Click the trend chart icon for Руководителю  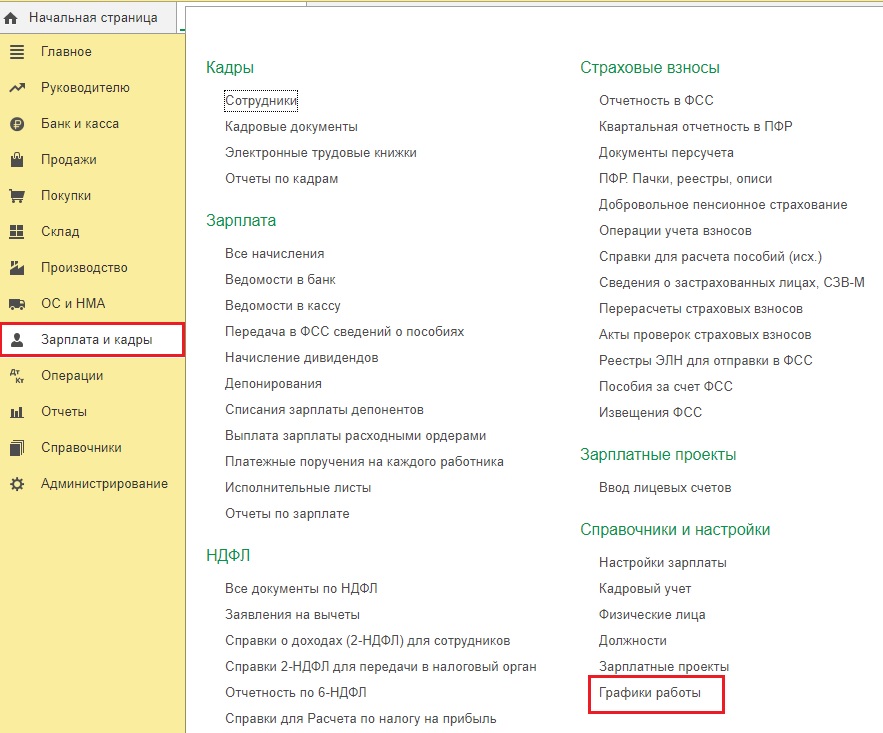(x=17, y=88)
